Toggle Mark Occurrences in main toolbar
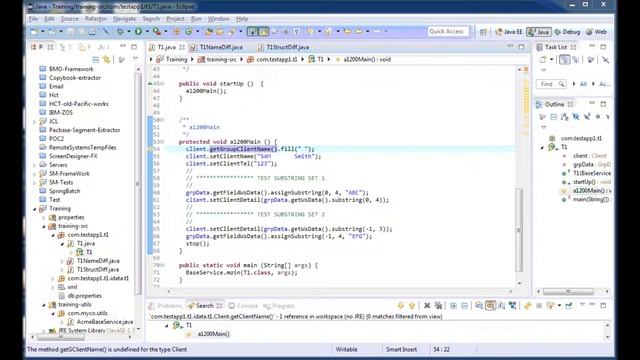Image resolution: width=640 pixels, height=360 pixels. [264, 31]
